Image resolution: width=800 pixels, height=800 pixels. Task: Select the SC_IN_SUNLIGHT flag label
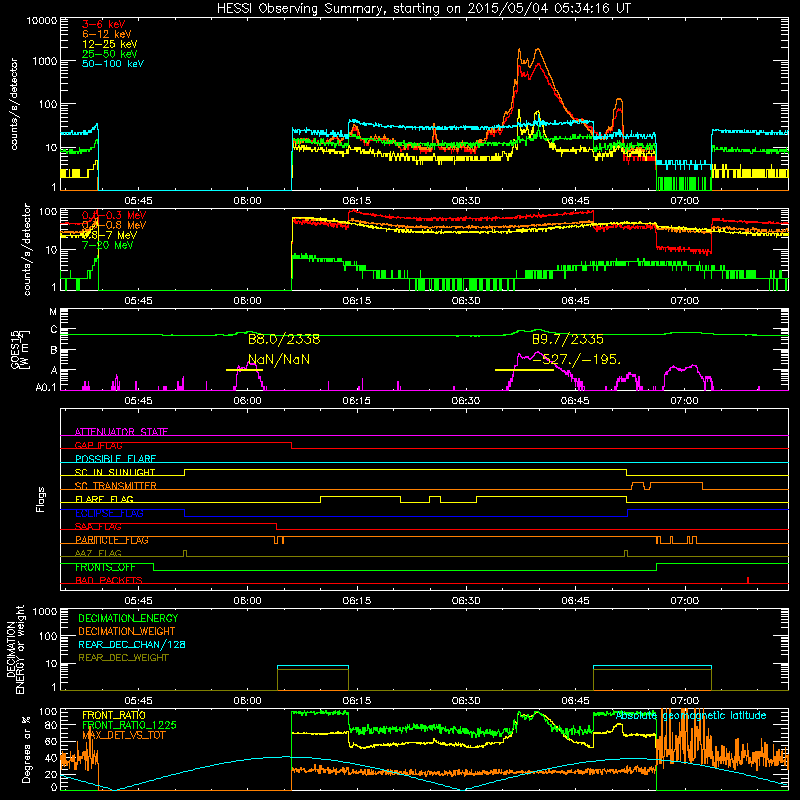click(x=115, y=472)
